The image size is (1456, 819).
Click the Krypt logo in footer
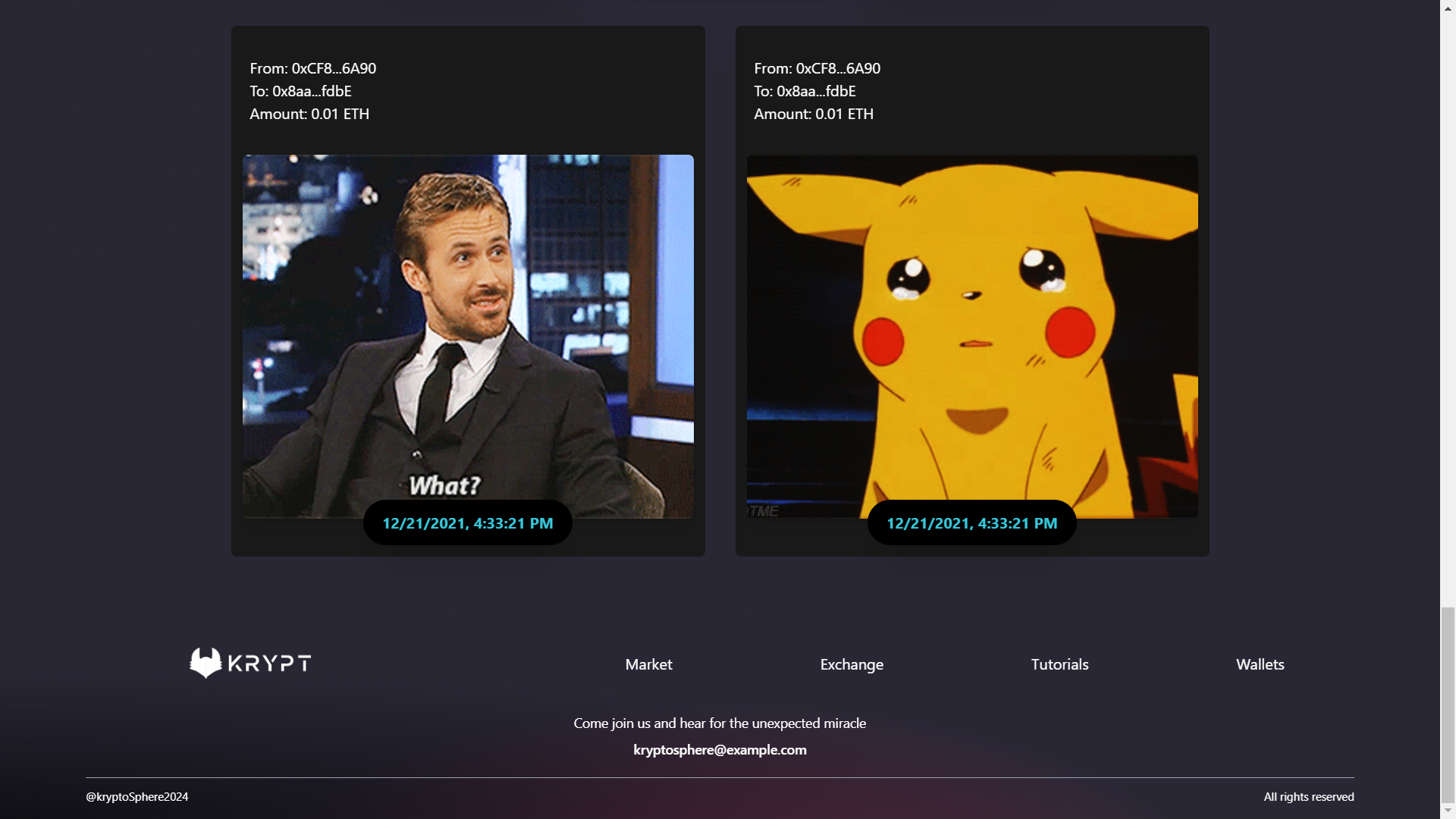click(x=249, y=663)
